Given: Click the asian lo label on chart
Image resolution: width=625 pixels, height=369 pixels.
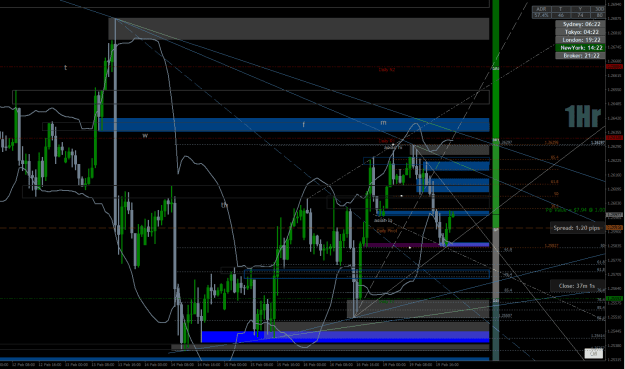Looking at the screenshot, I should 383,220.
